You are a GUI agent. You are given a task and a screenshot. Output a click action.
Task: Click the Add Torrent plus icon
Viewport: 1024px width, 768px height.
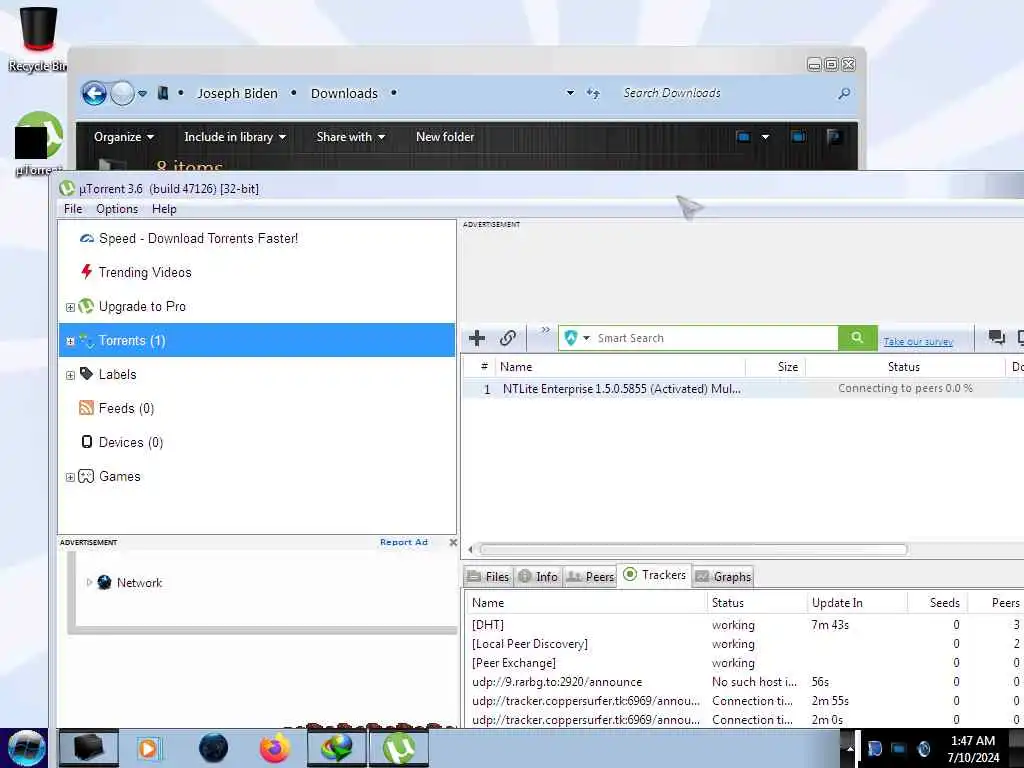tap(477, 338)
